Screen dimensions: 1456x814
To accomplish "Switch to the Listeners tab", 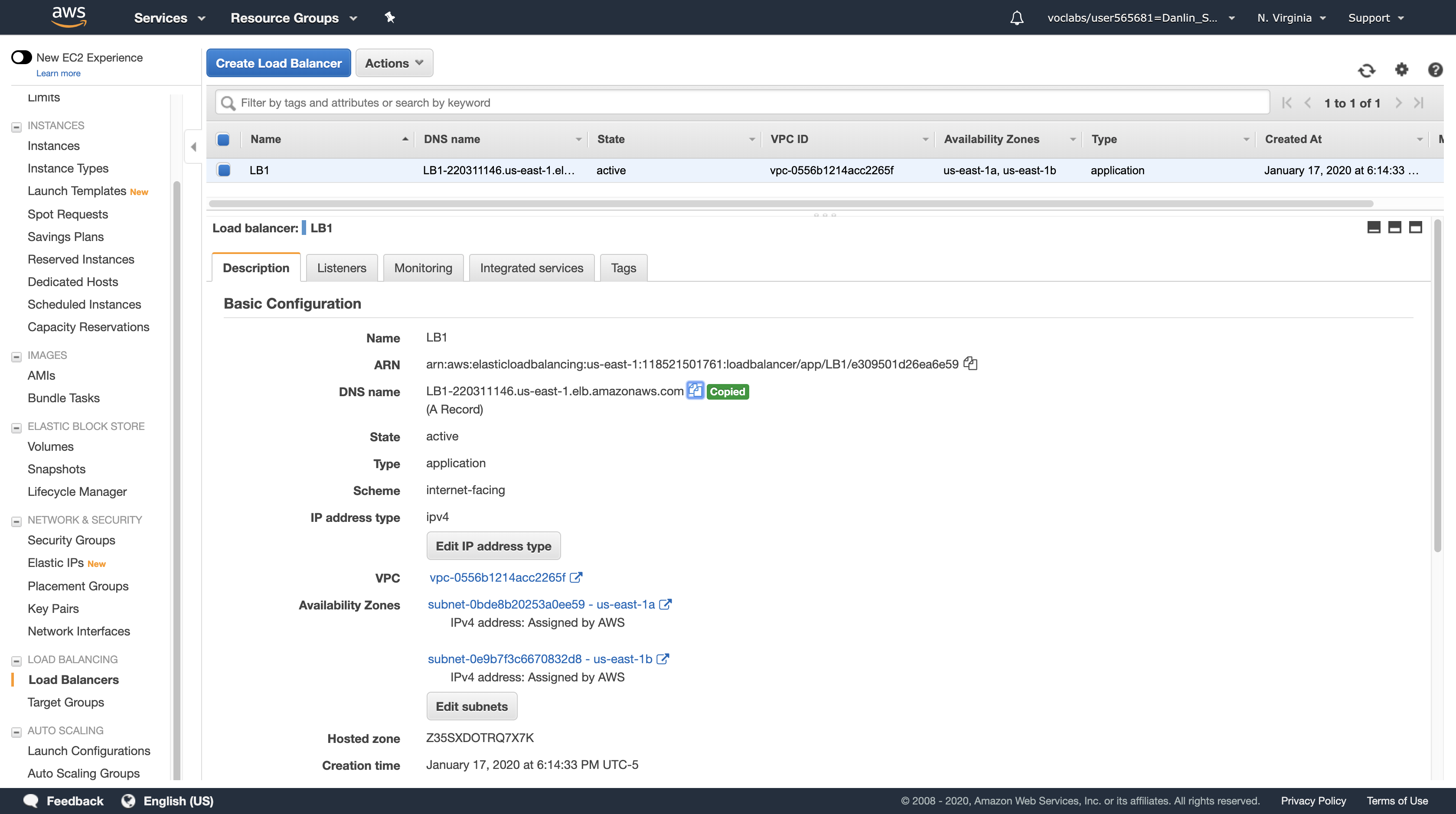I will click(x=341, y=268).
